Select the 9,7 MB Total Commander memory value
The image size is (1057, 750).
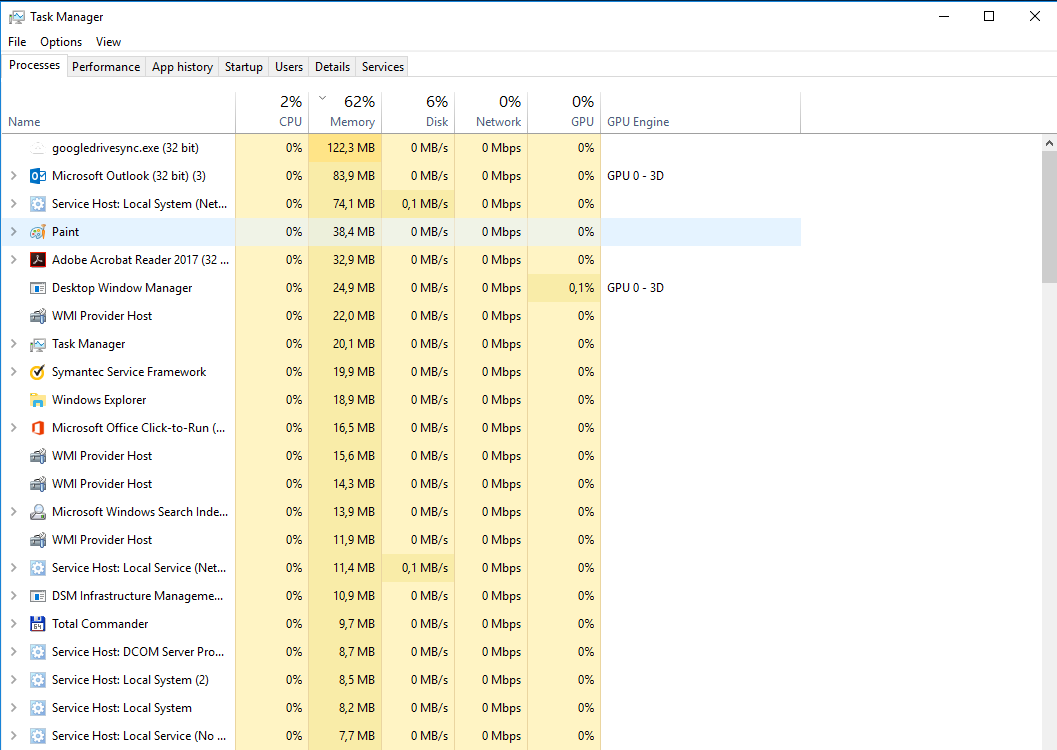click(345, 624)
